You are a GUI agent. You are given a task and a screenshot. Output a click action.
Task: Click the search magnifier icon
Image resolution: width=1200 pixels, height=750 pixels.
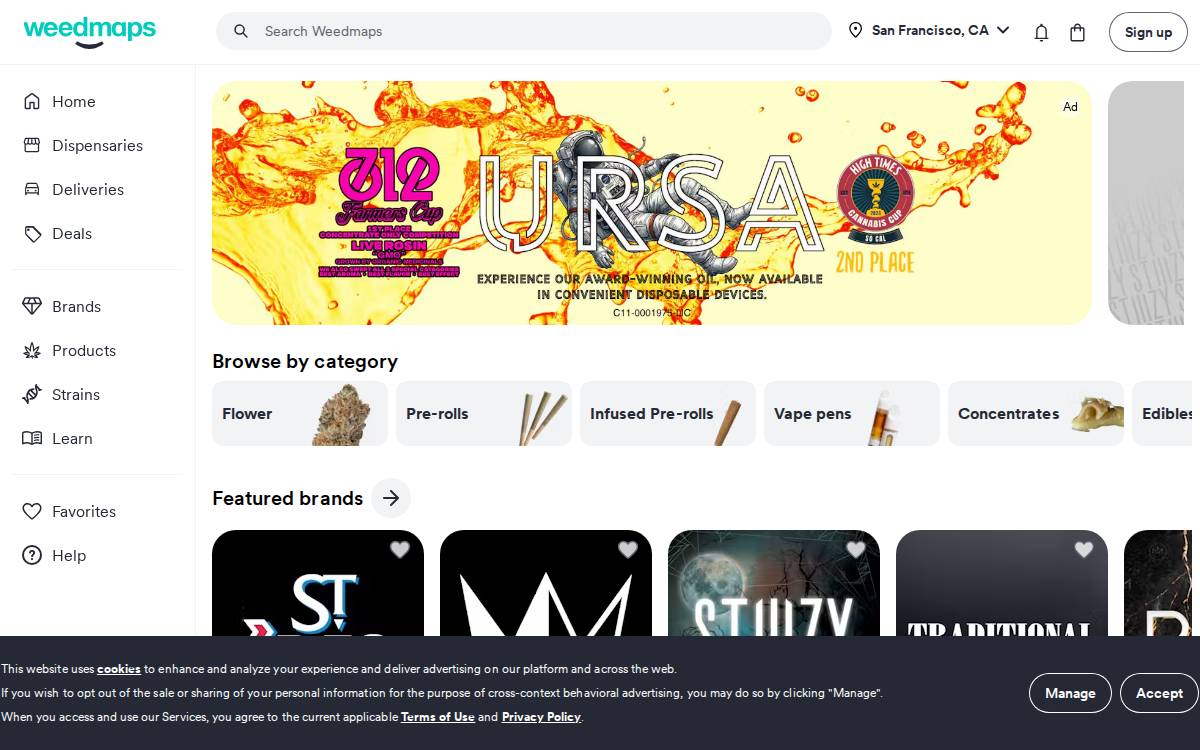pyautogui.click(x=241, y=31)
